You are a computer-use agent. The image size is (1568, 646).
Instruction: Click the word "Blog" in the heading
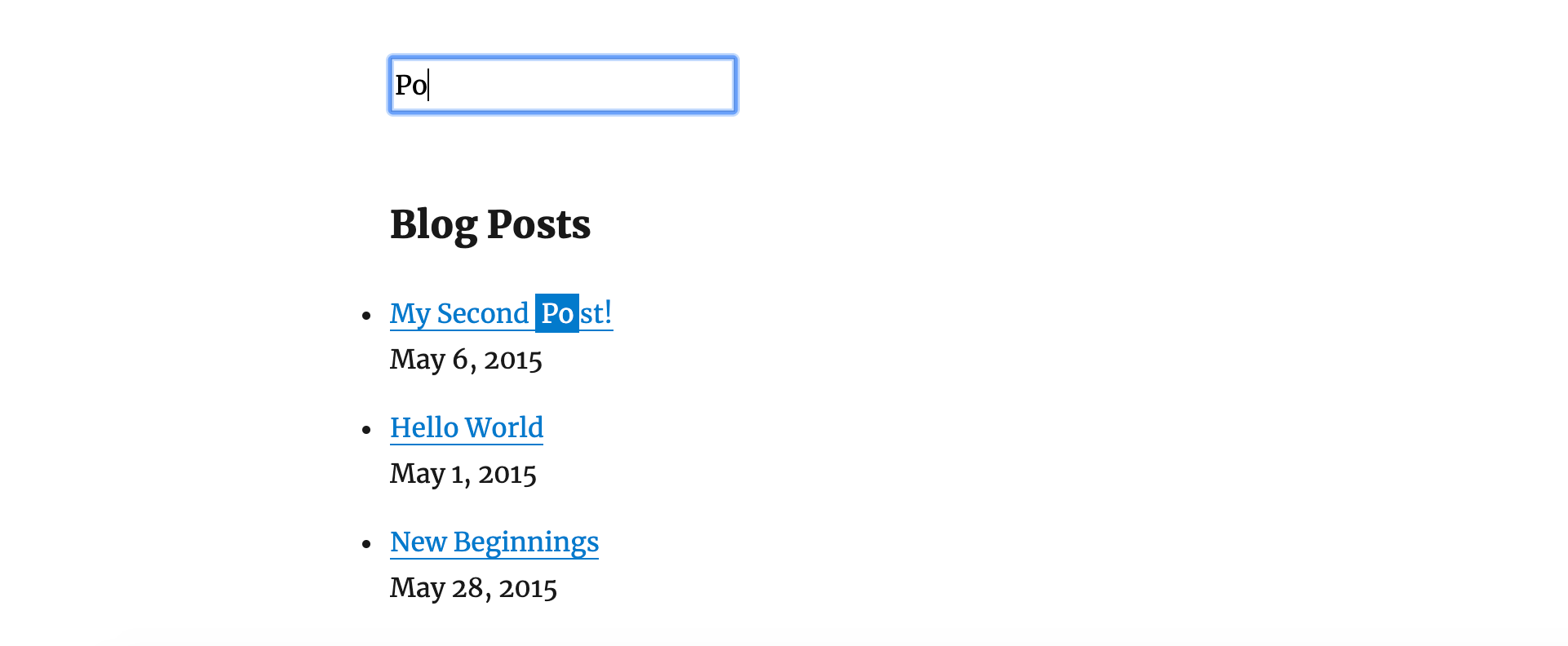point(433,224)
